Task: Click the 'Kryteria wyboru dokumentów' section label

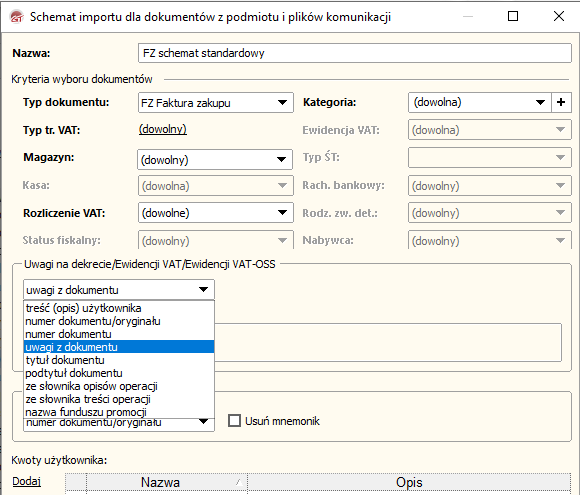Action: pos(82,79)
